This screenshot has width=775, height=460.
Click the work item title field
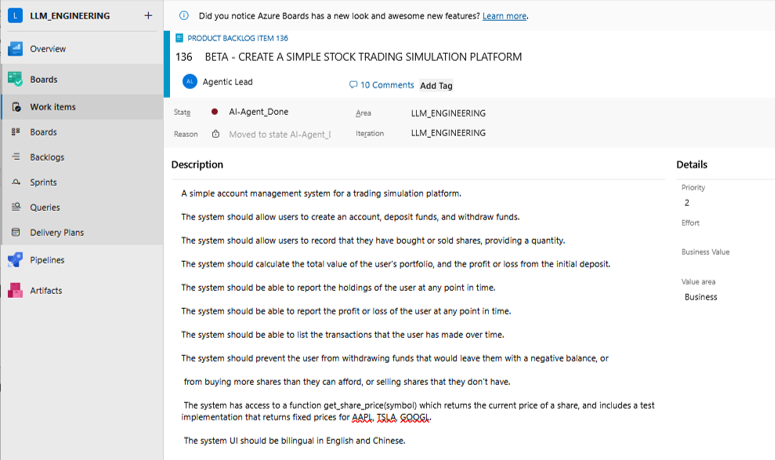point(363,57)
